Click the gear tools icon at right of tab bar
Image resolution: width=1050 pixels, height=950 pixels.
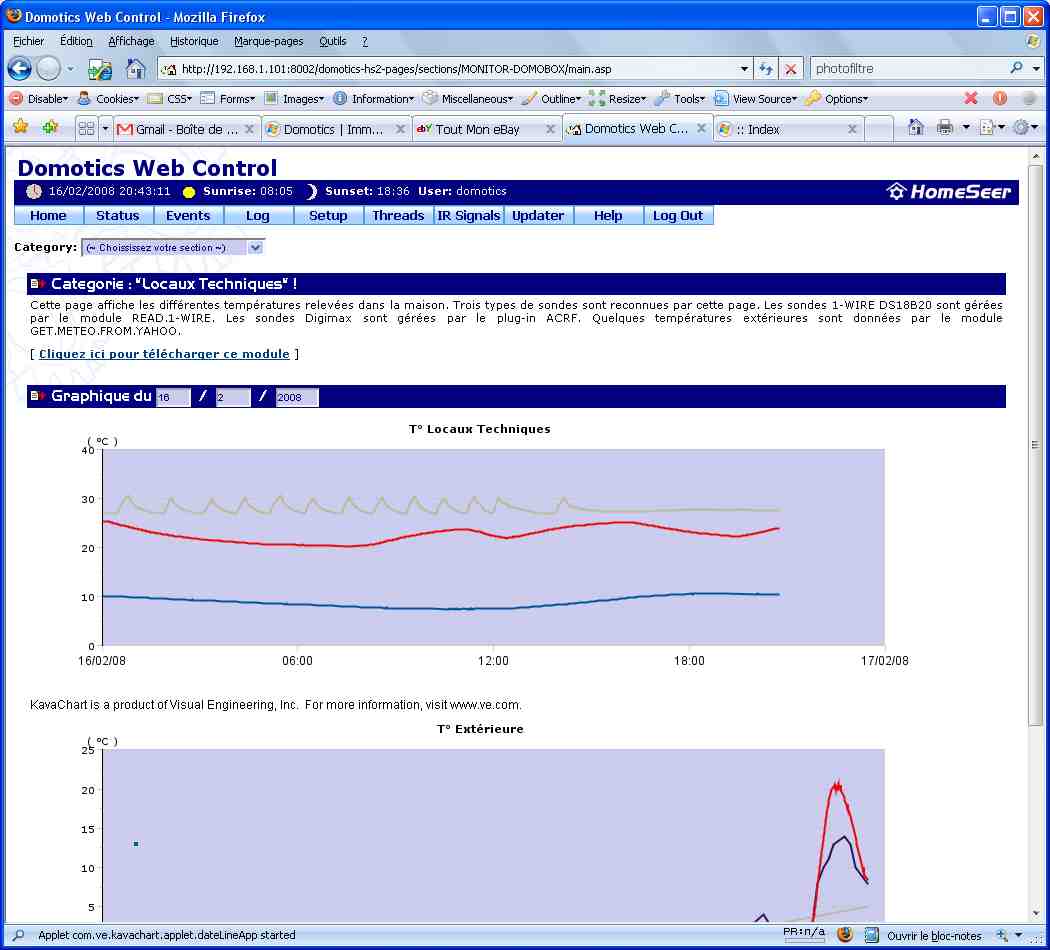tap(1021, 127)
